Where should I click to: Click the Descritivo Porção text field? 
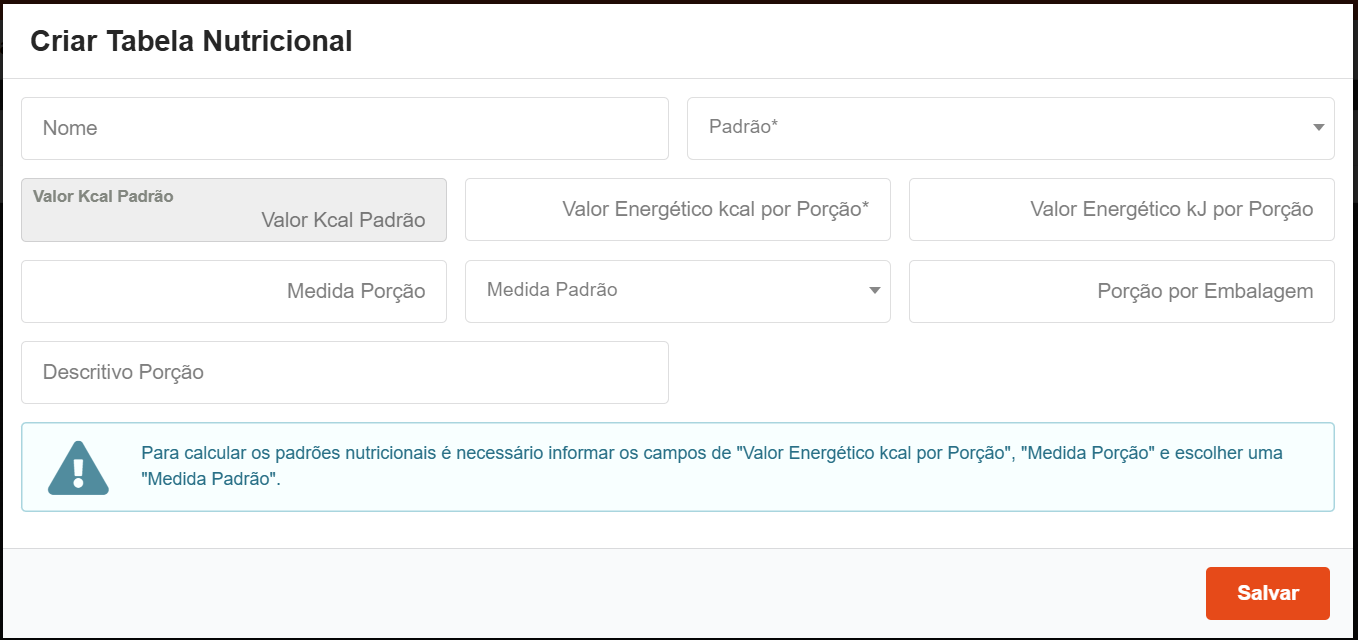coord(344,373)
